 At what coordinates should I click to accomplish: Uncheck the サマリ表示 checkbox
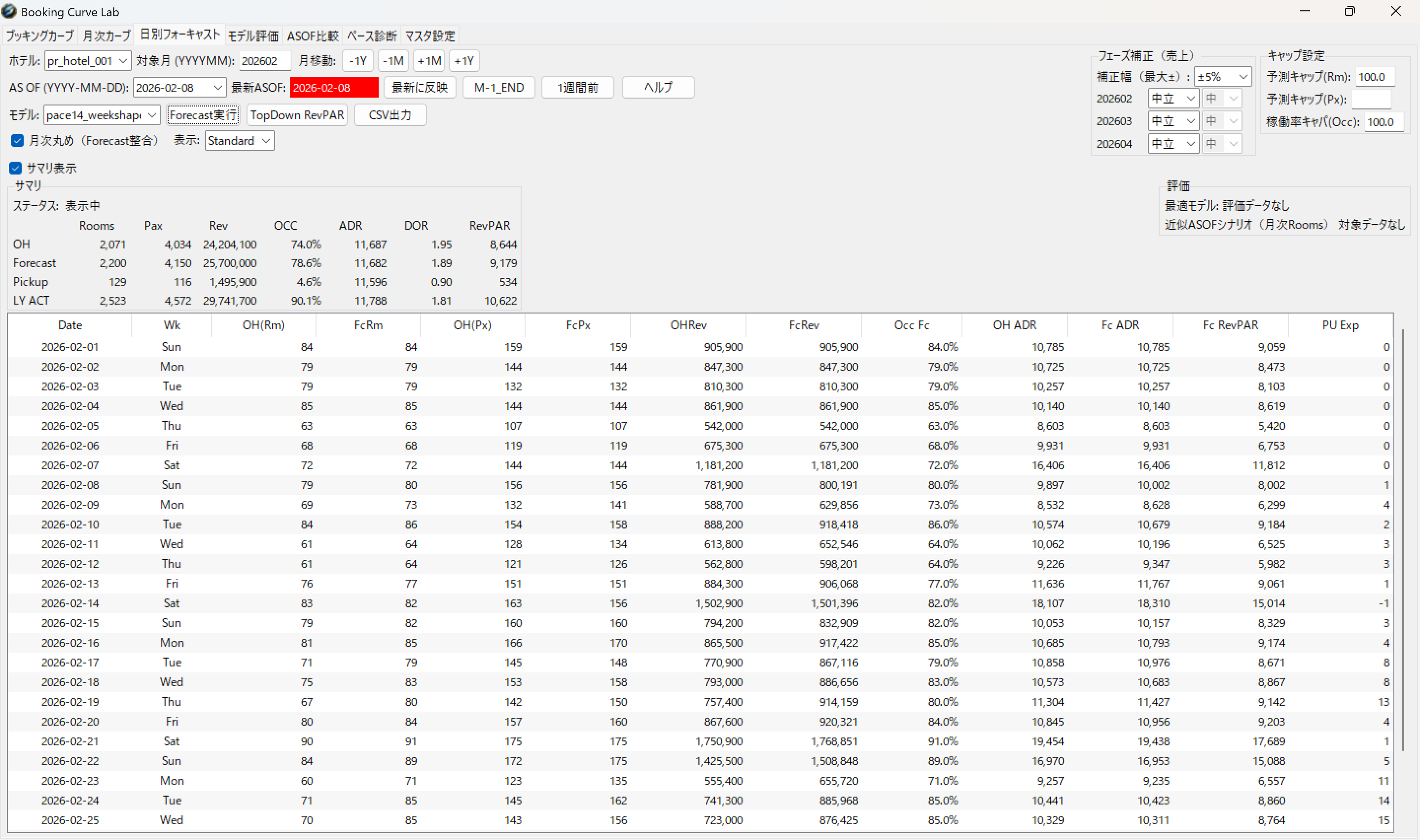pyautogui.click(x=15, y=168)
